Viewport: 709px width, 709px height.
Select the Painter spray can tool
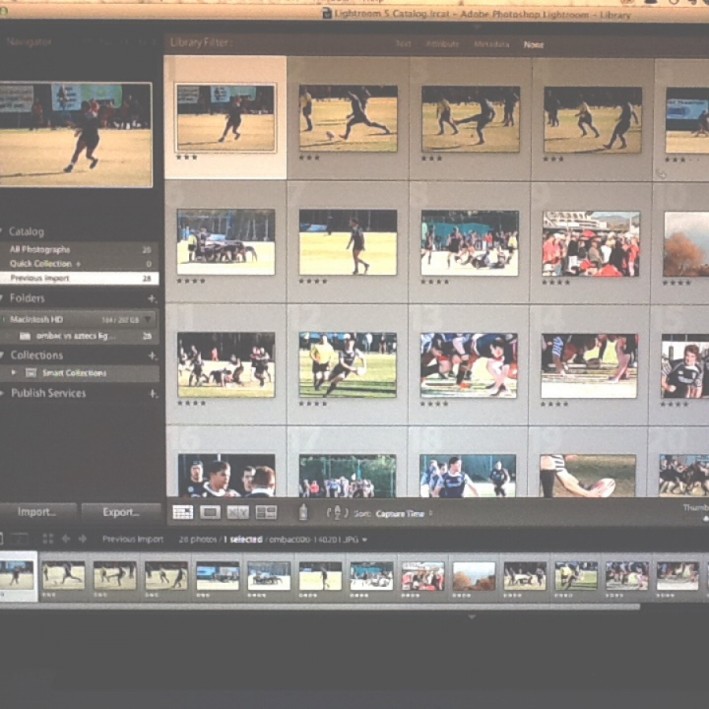click(x=303, y=512)
